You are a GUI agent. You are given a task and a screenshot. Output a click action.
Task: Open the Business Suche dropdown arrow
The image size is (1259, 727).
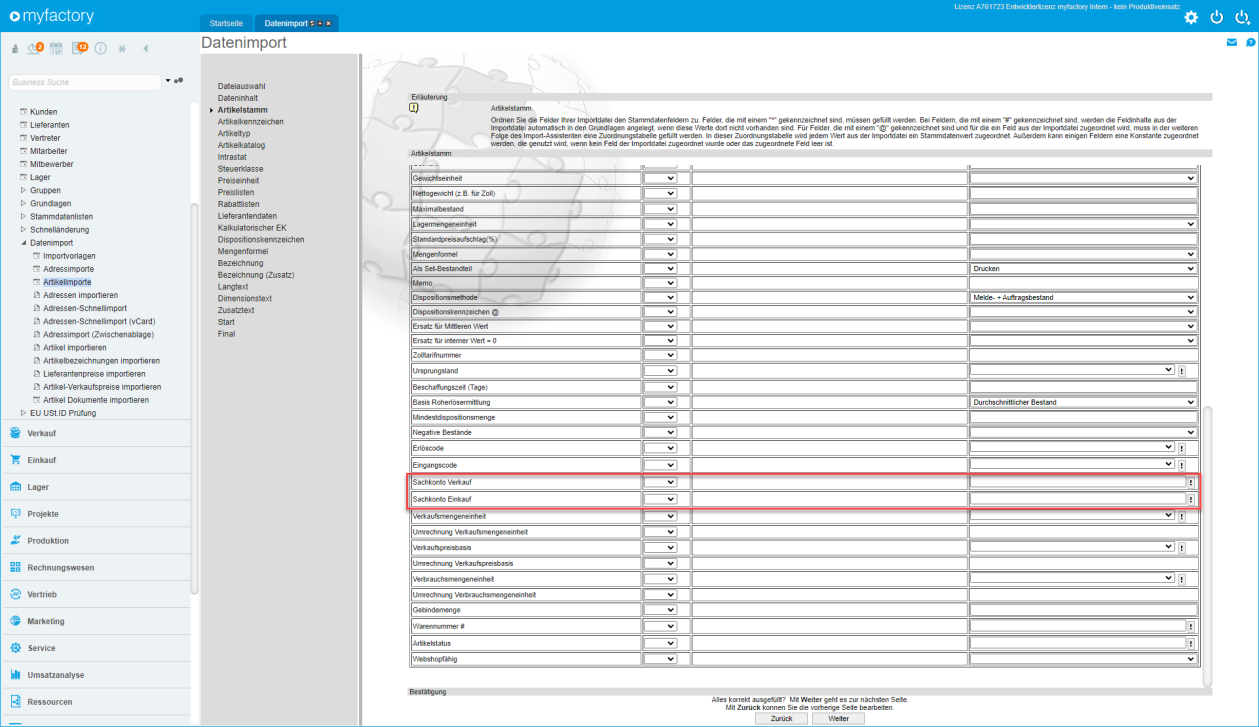tap(168, 80)
